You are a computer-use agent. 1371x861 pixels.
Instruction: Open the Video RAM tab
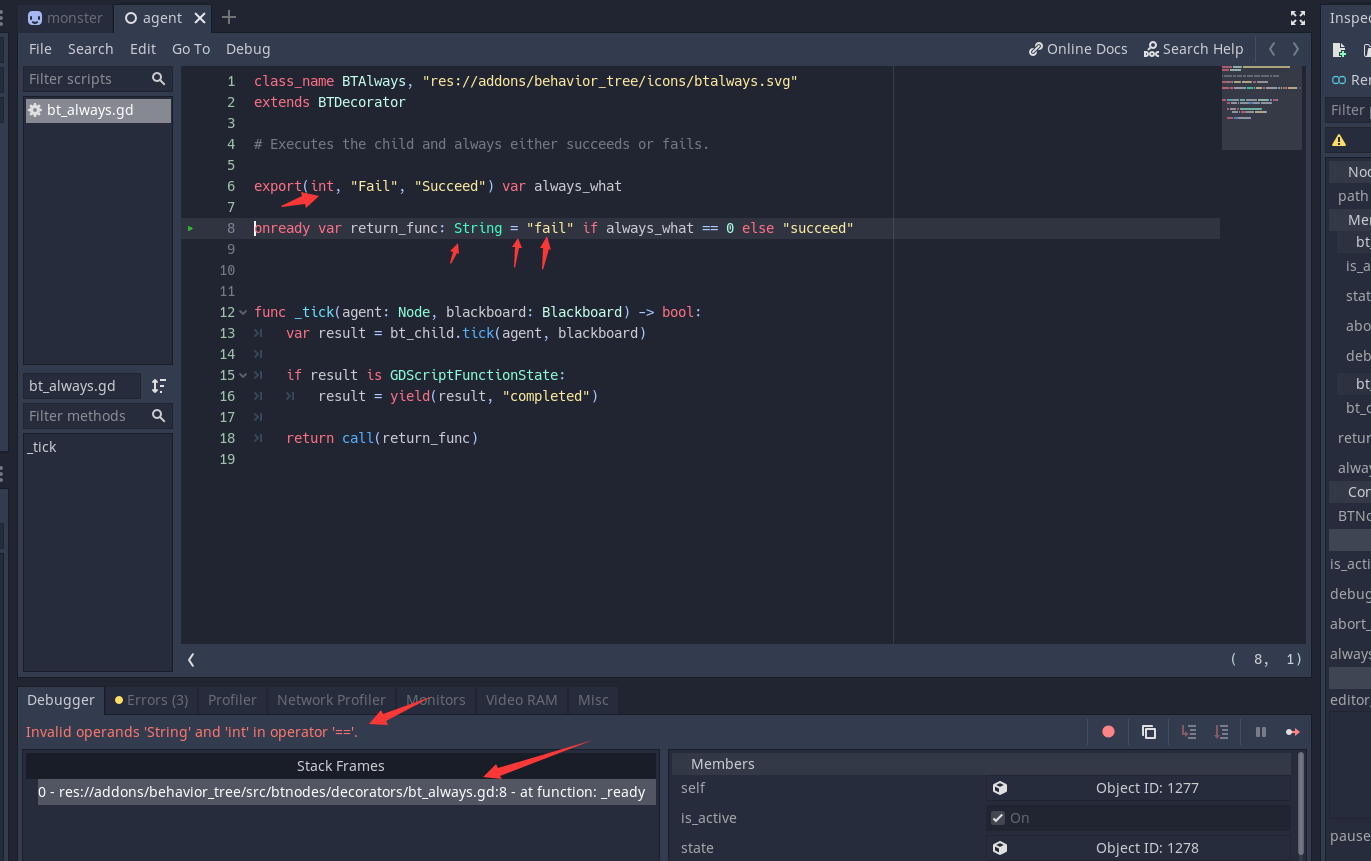click(x=521, y=700)
